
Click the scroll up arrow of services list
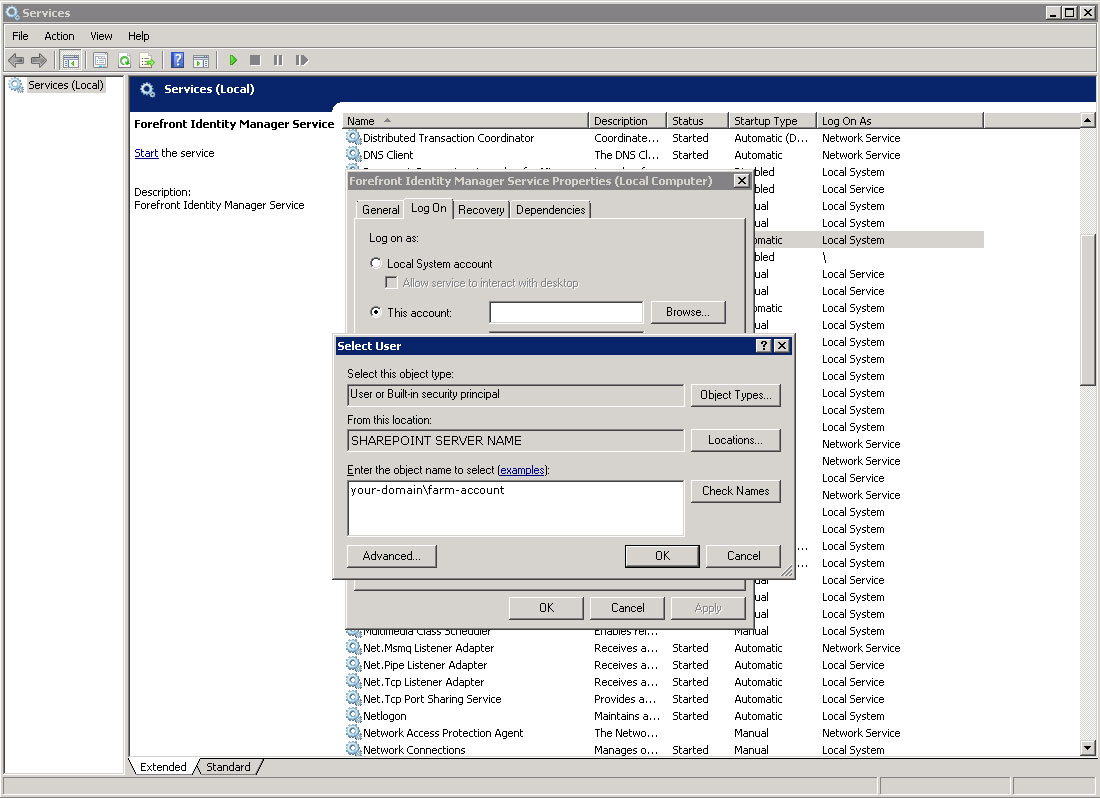click(1087, 121)
